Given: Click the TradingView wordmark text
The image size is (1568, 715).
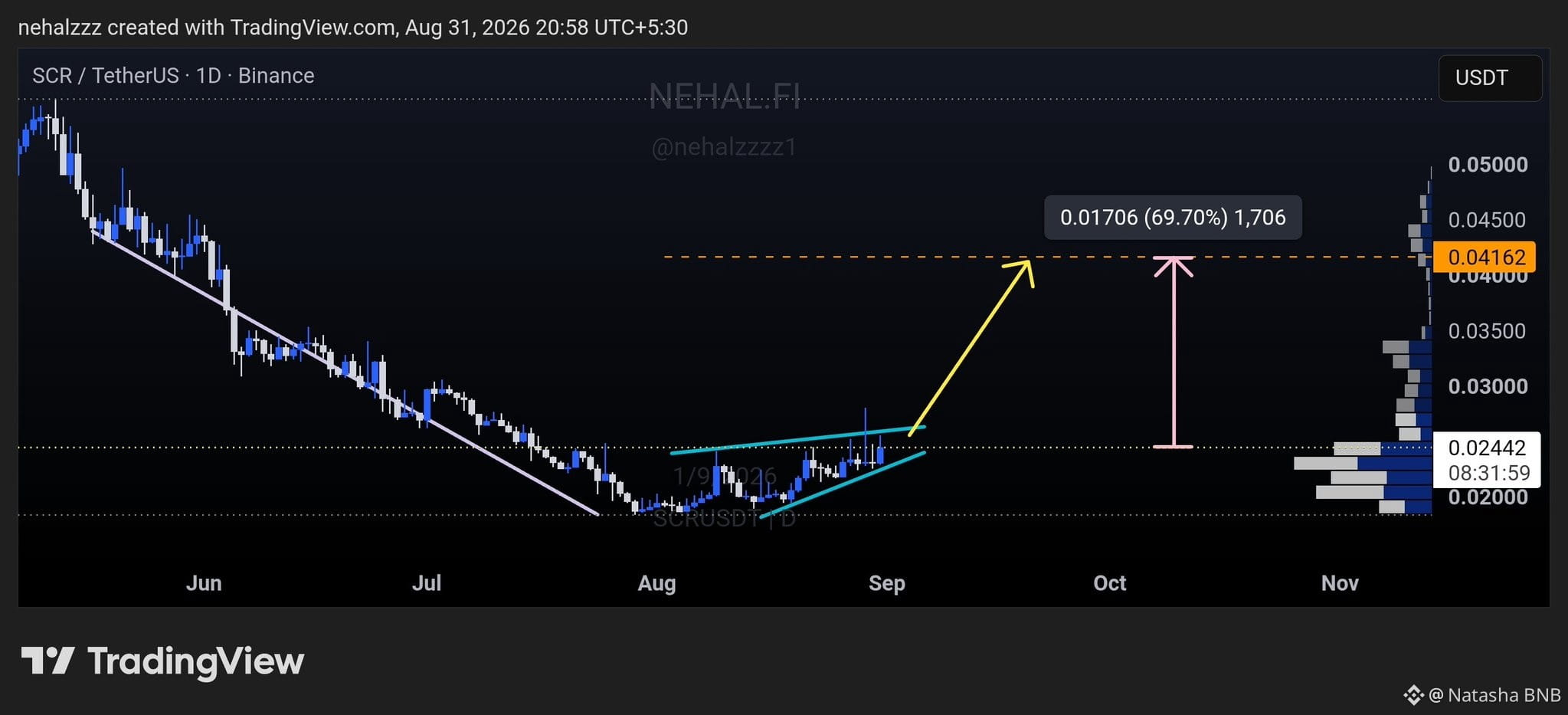Looking at the screenshot, I should pos(196,662).
